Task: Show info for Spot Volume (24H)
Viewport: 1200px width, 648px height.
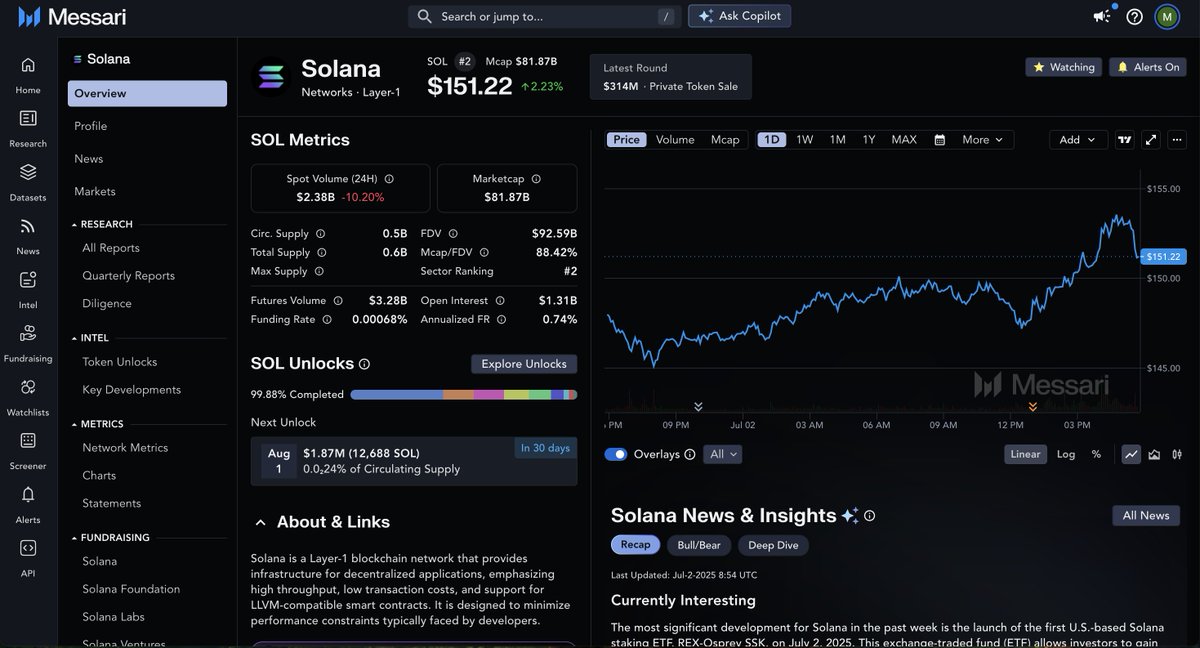Action: [x=389, y=179]
